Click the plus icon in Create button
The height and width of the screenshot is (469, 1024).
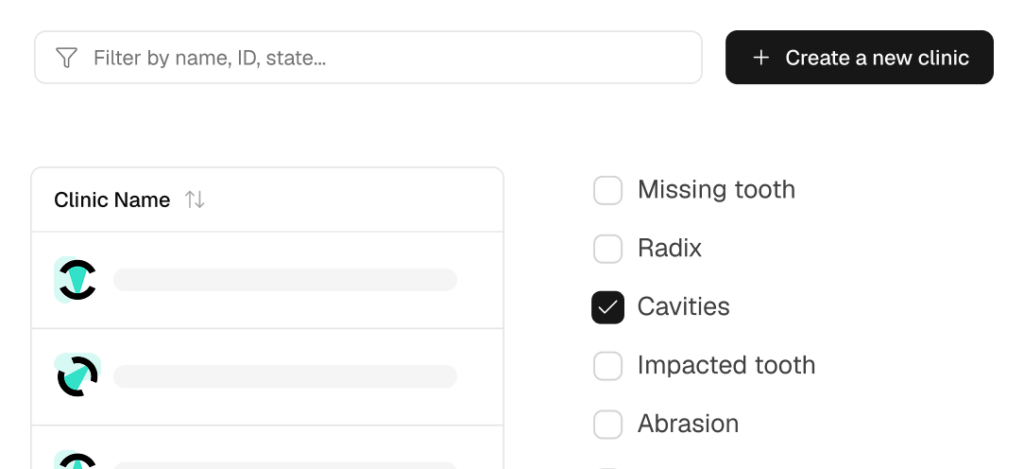(761, 58)
